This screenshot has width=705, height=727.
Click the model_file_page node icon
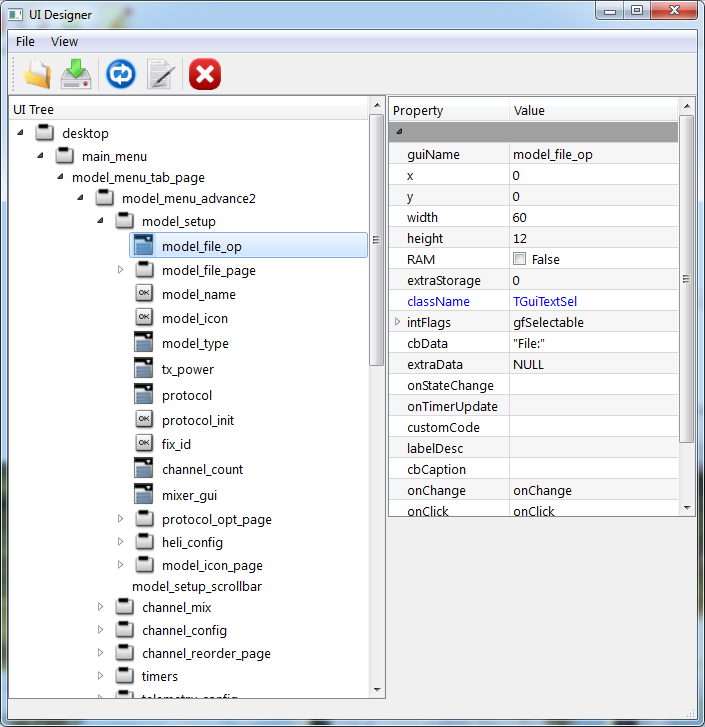[x=144, y=269]
